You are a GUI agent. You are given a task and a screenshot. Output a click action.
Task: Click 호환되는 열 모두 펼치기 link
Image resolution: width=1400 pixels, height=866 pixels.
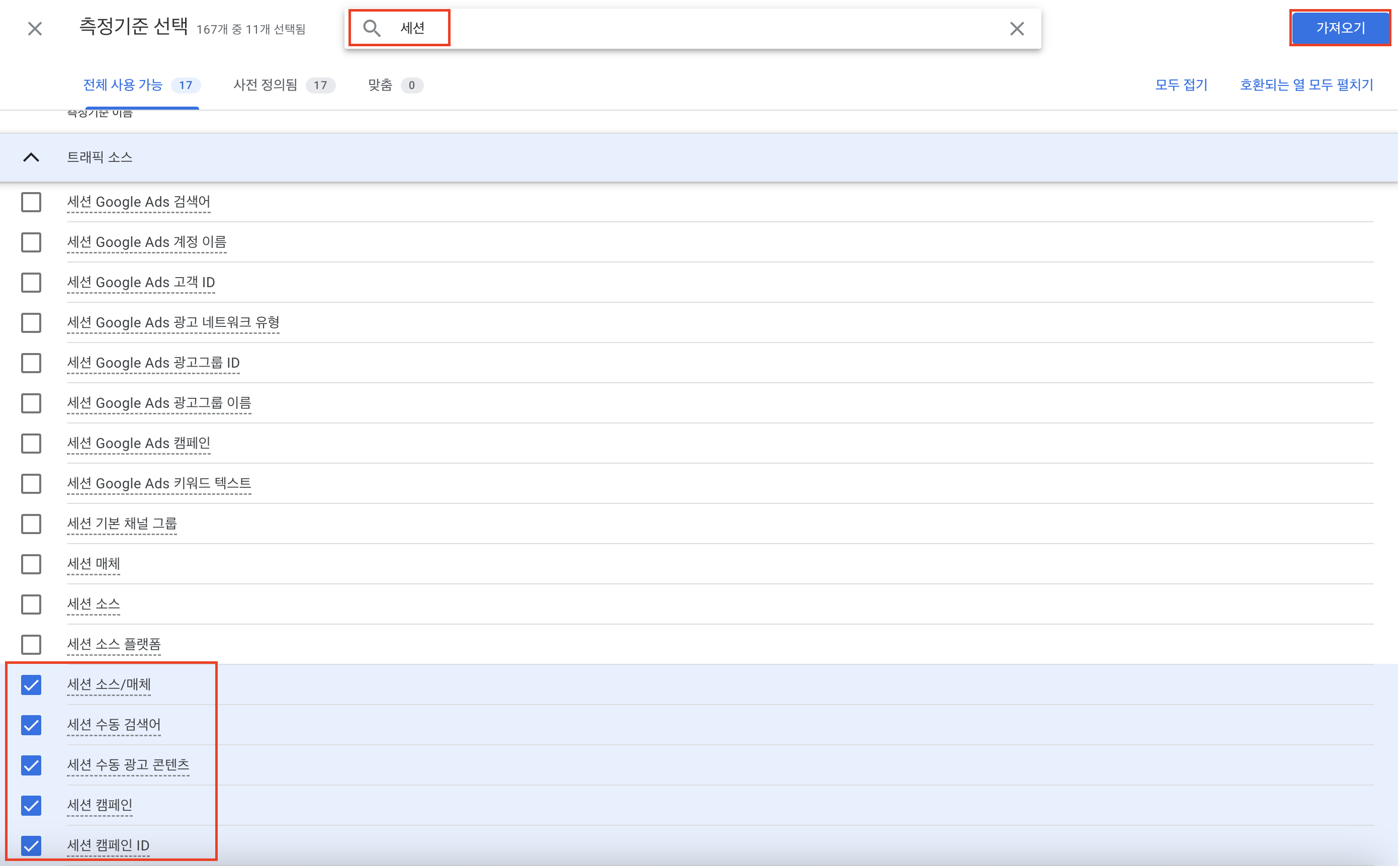(x=1306, y=85)
